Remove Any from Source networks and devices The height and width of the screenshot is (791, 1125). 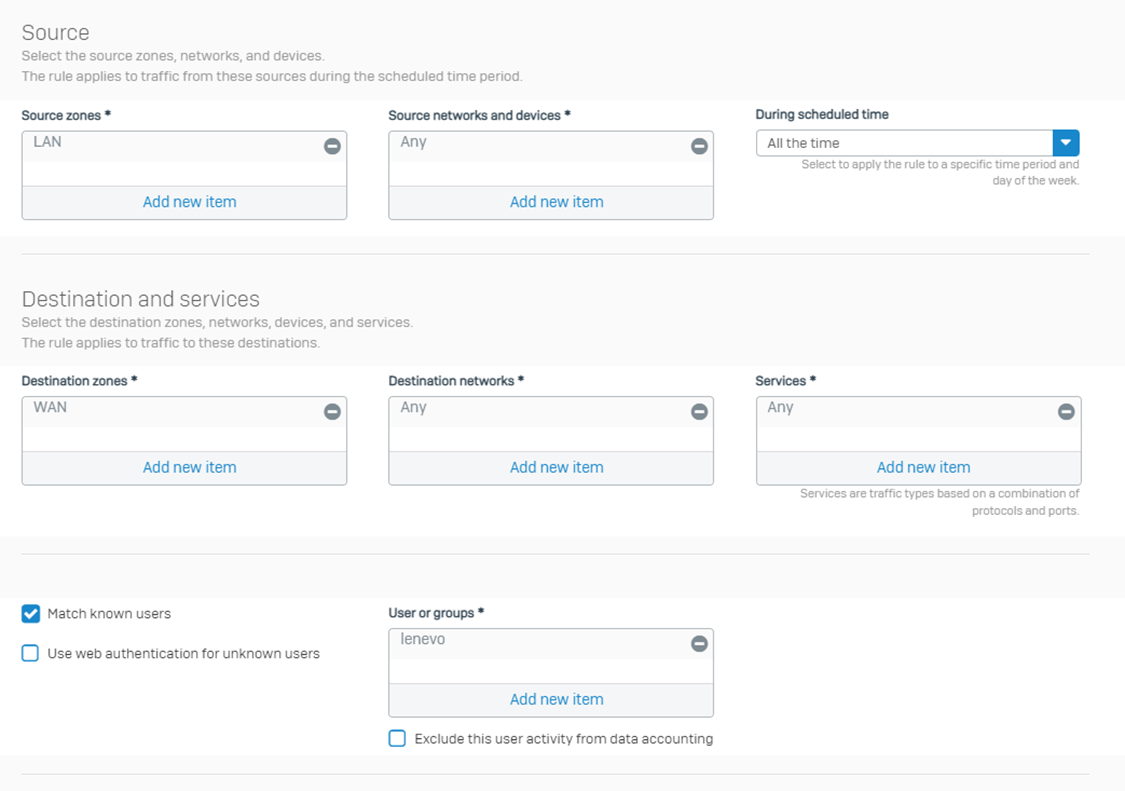(699, 146)
